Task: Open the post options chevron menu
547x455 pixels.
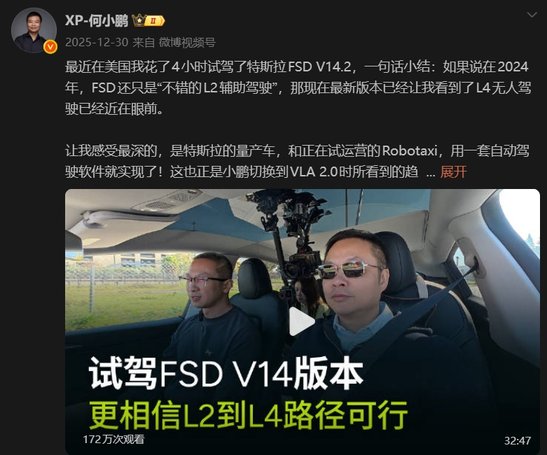Action: [x=532, y=15]
